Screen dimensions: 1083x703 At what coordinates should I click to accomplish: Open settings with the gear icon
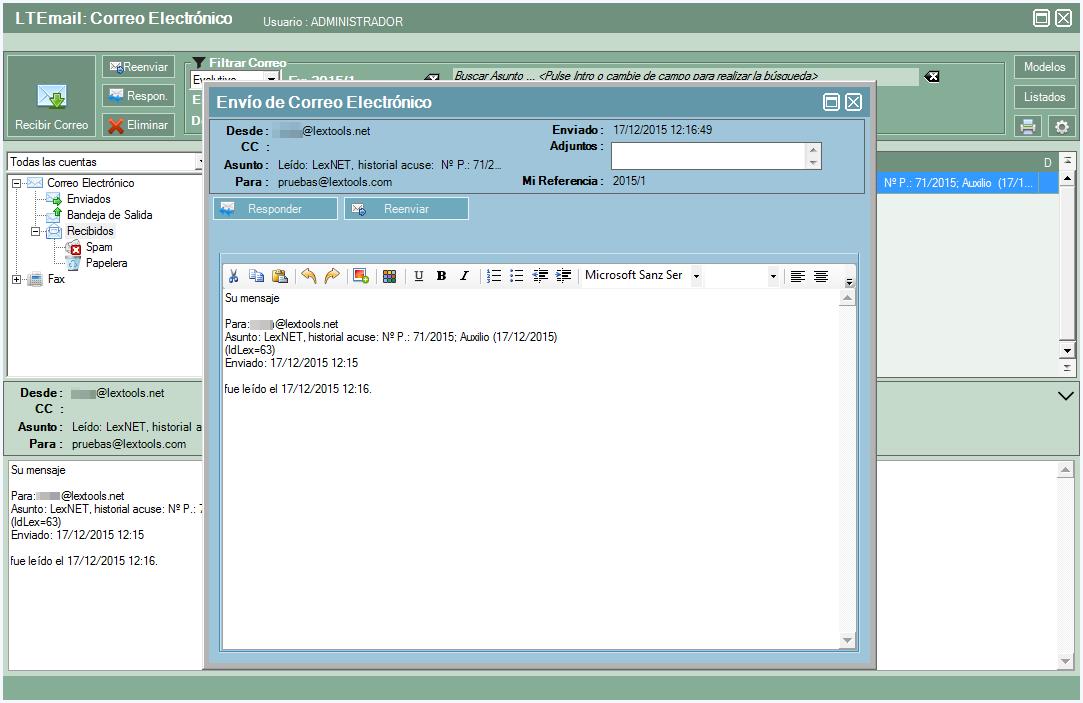click(1061, 126)
